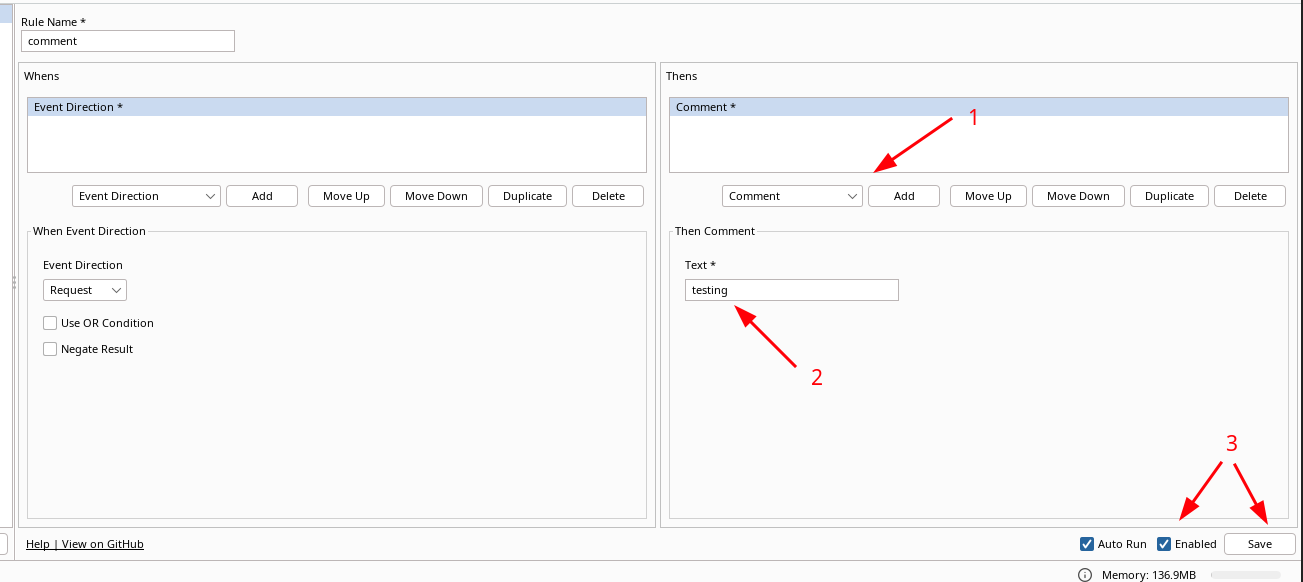This screenshot has width=1303, height=582.
Task: Click Add in the Thens panel
Action: (903, 196)
